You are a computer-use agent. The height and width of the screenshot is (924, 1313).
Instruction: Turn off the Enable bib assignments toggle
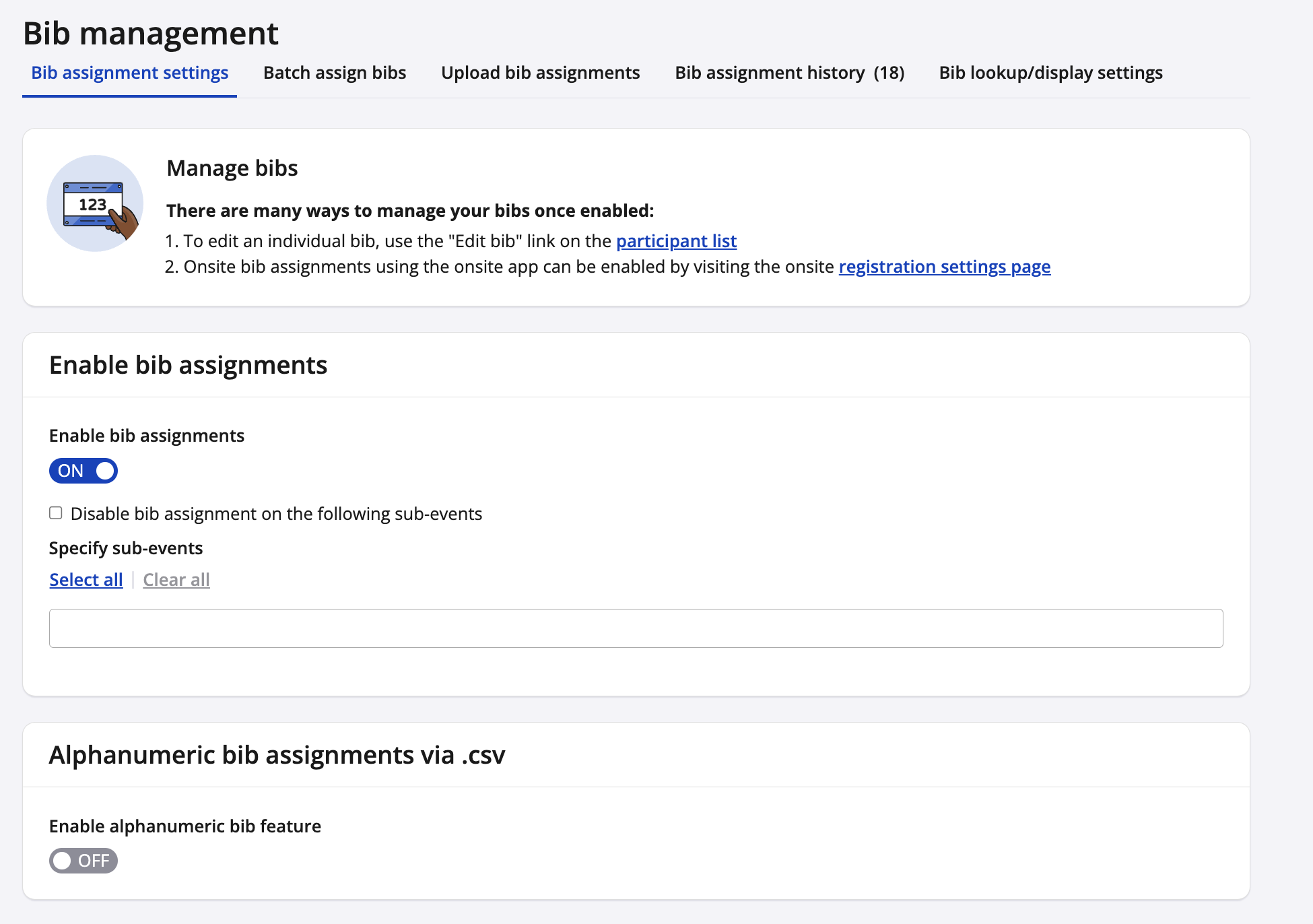83,471
